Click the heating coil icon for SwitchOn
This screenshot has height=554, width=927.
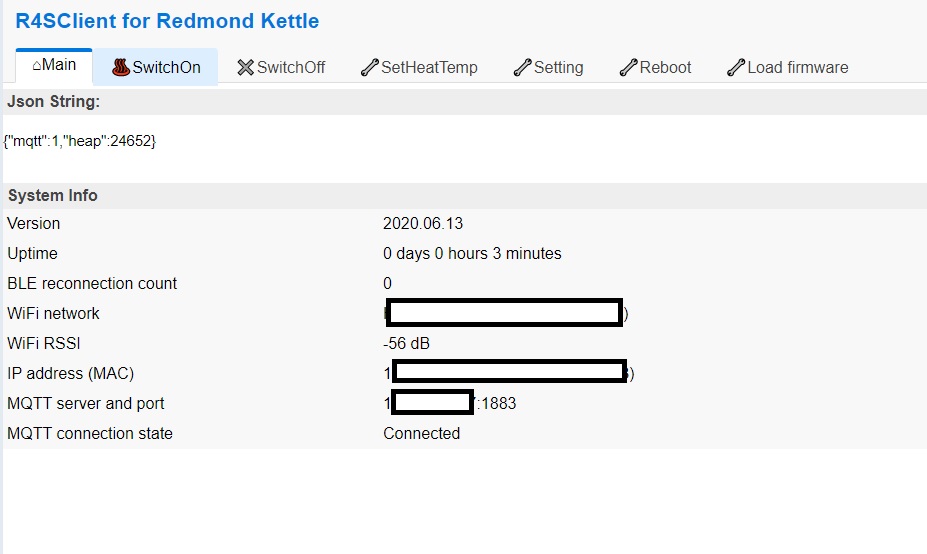[x=121, y=68]
